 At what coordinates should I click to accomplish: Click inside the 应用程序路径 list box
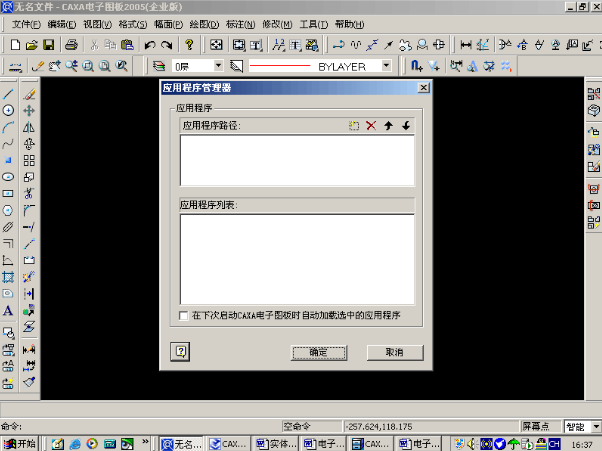coord(296,160)
